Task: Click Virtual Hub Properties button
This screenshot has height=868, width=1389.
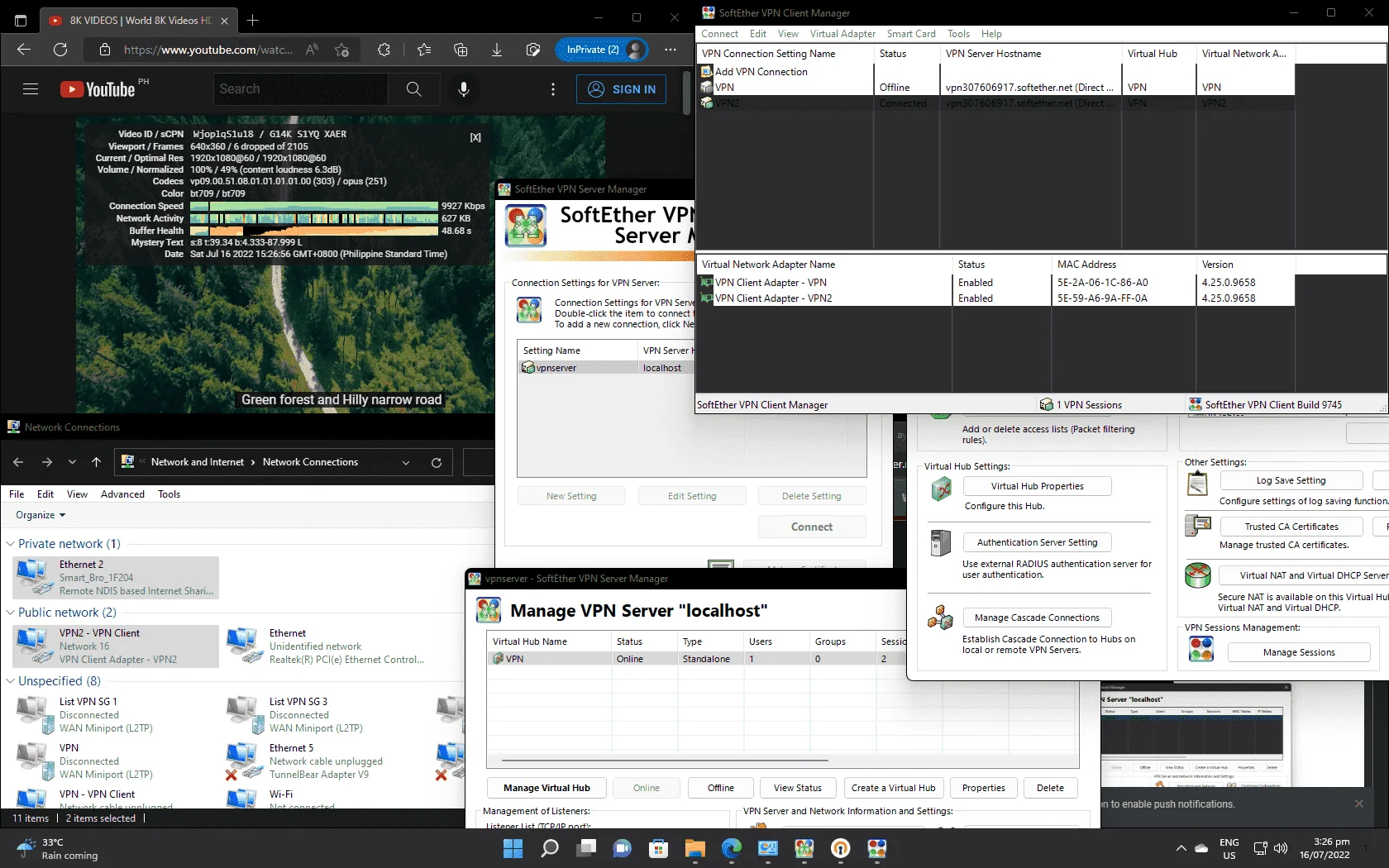Action: [x=1037, y=486]
